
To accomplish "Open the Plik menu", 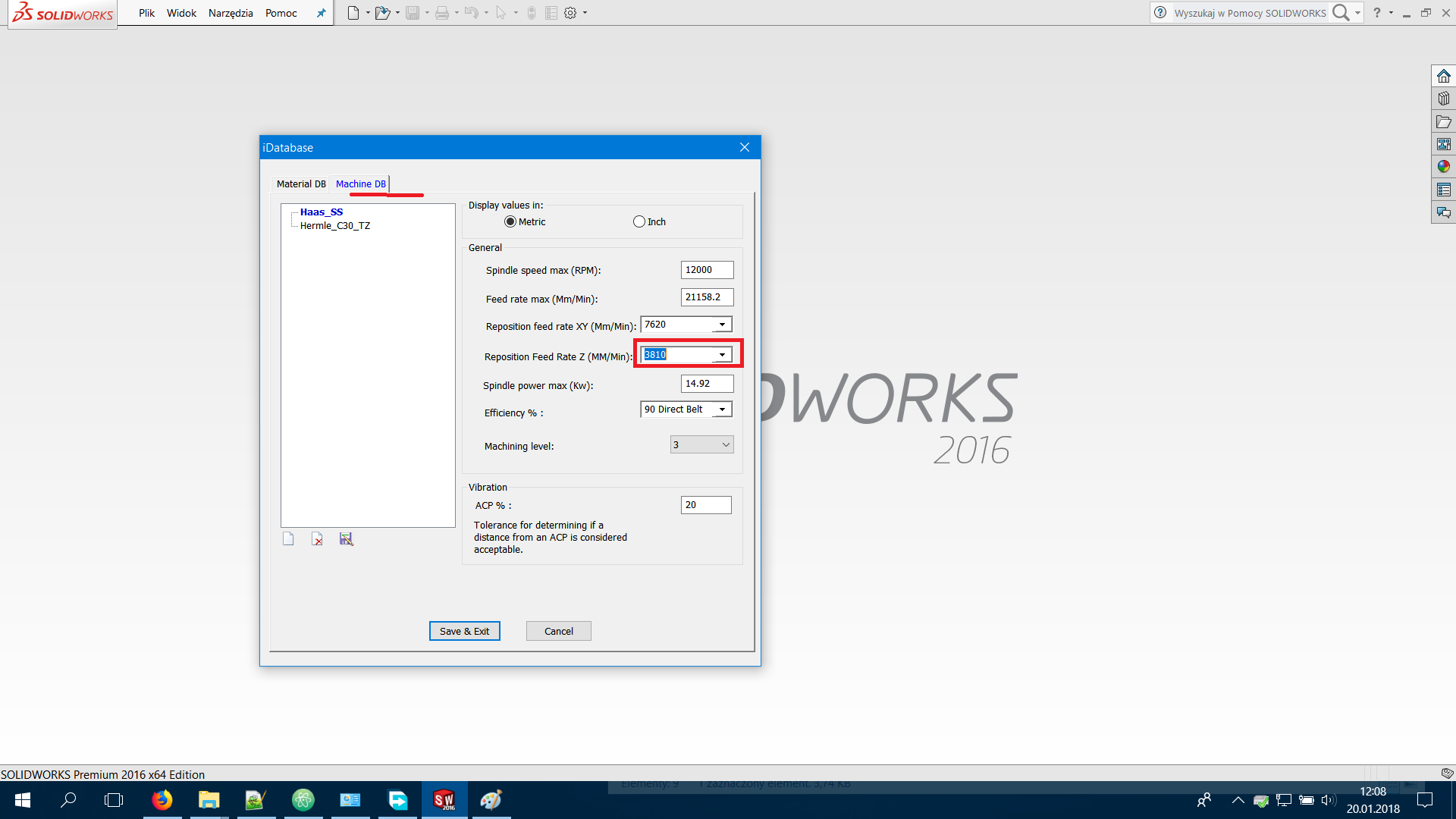I will click(x=146, y=13).
